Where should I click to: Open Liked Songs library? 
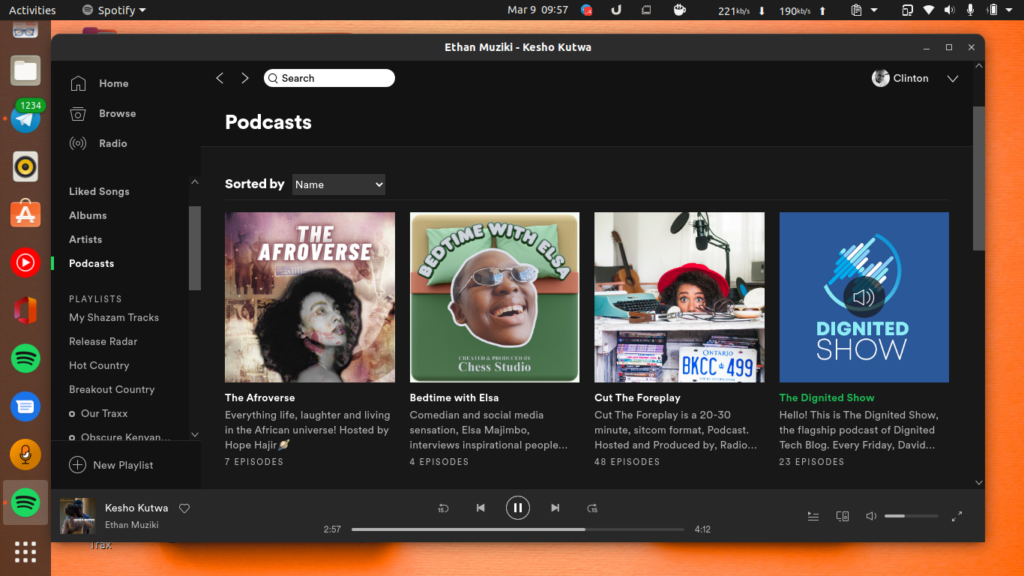[99, 191]
